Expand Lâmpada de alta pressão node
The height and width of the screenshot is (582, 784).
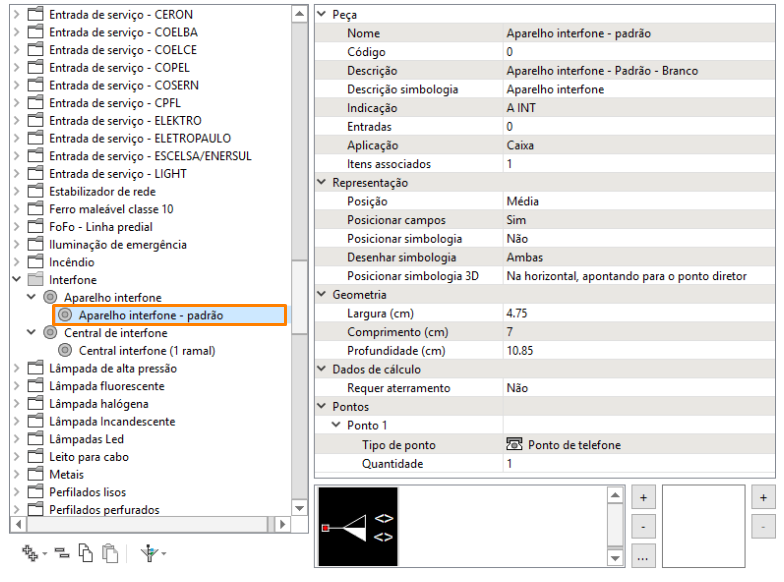[x=16, y=368]
